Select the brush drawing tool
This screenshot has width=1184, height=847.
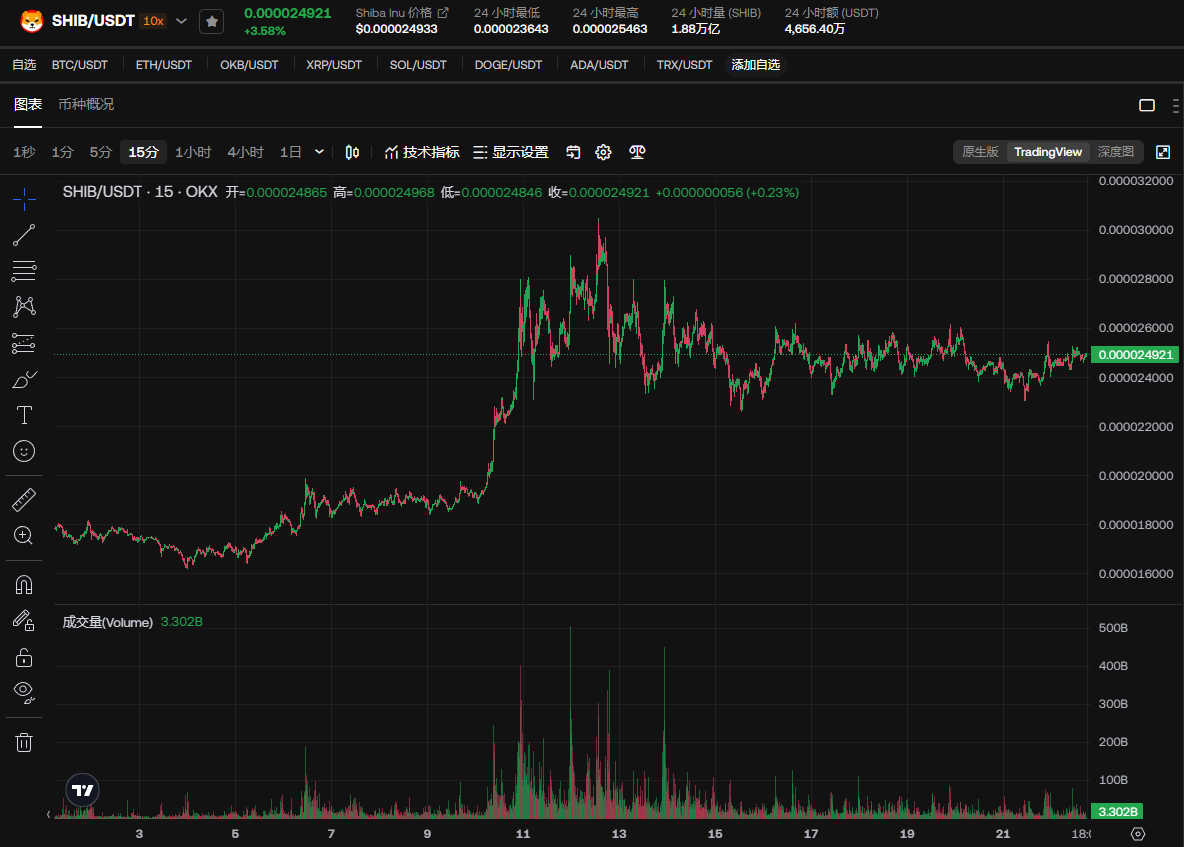coord(24,380)
